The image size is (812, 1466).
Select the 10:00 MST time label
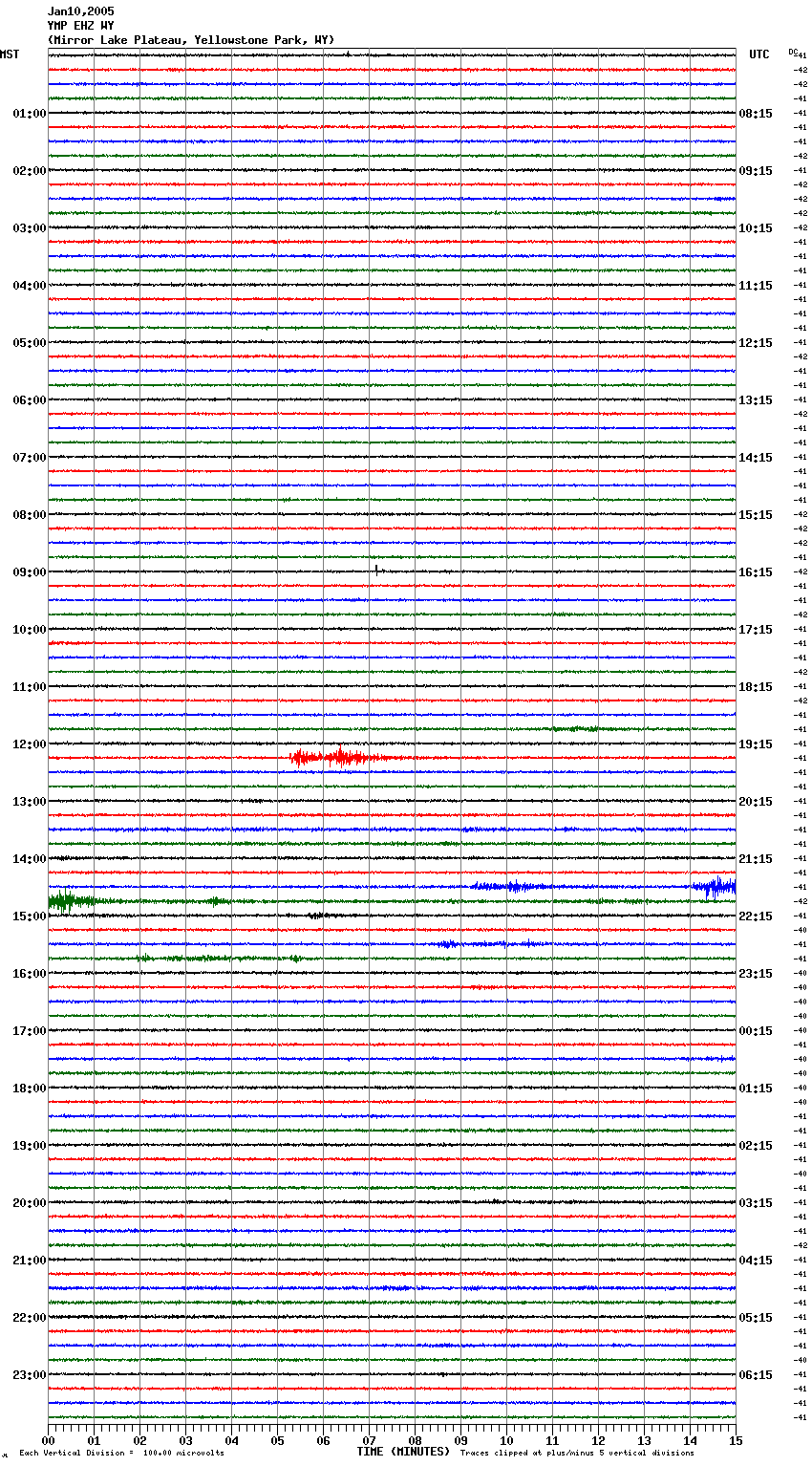[x=30, y=630]
